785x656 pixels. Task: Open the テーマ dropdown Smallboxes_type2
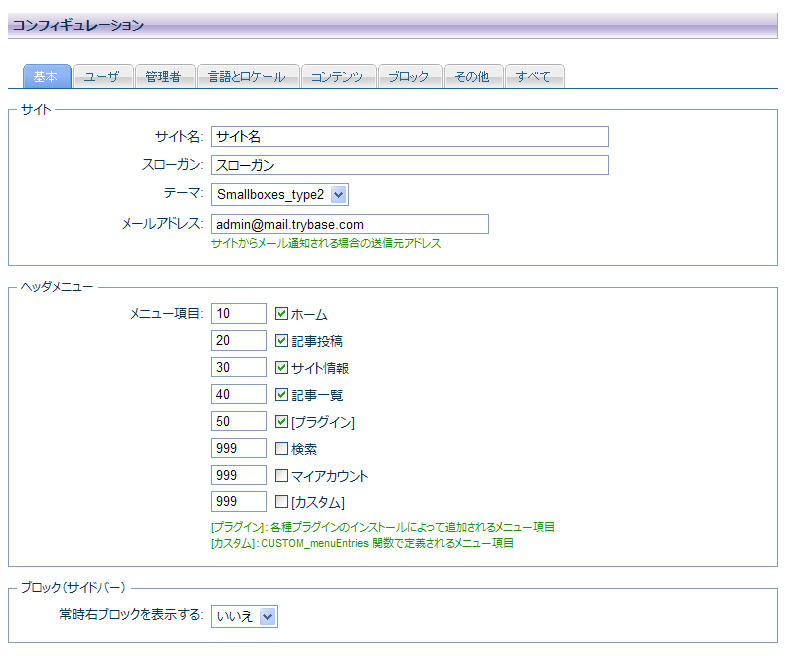coord(279,195)
